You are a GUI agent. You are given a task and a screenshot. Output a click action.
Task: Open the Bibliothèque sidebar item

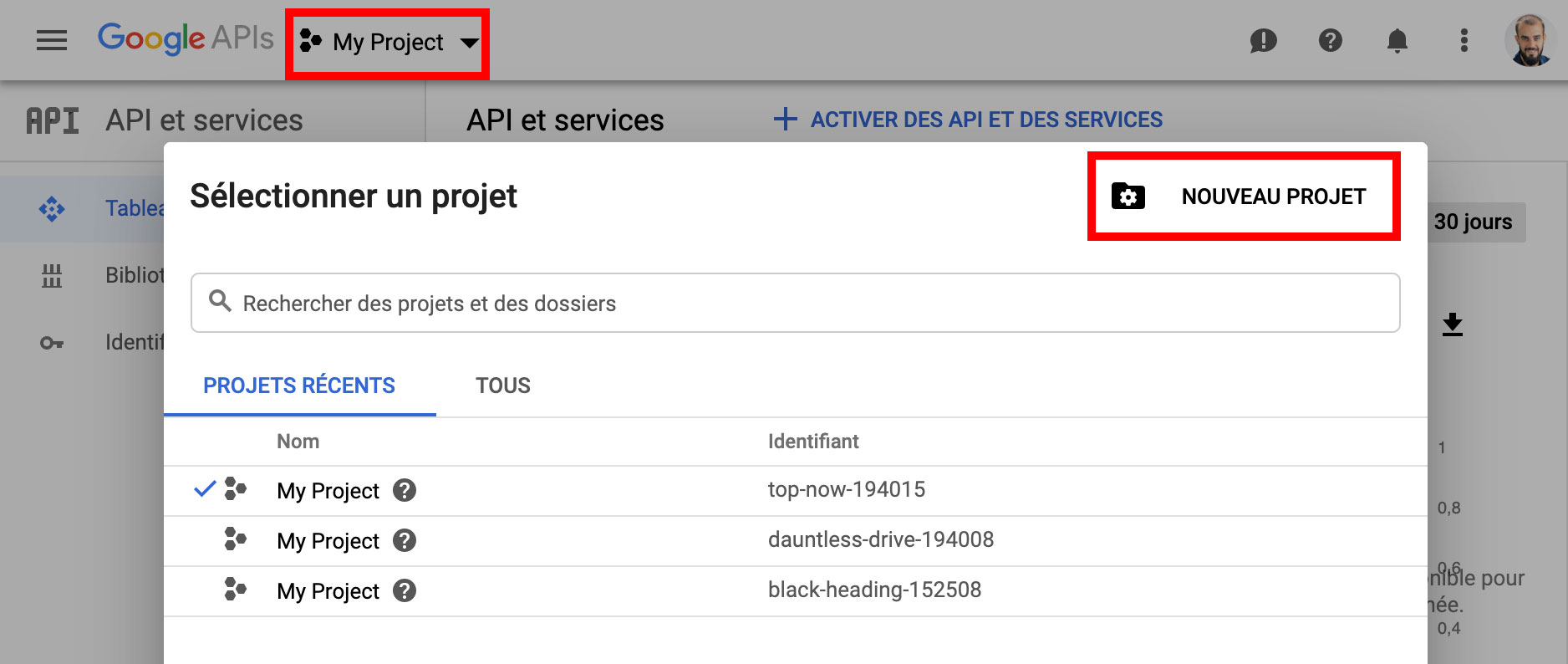pos(82,275)
